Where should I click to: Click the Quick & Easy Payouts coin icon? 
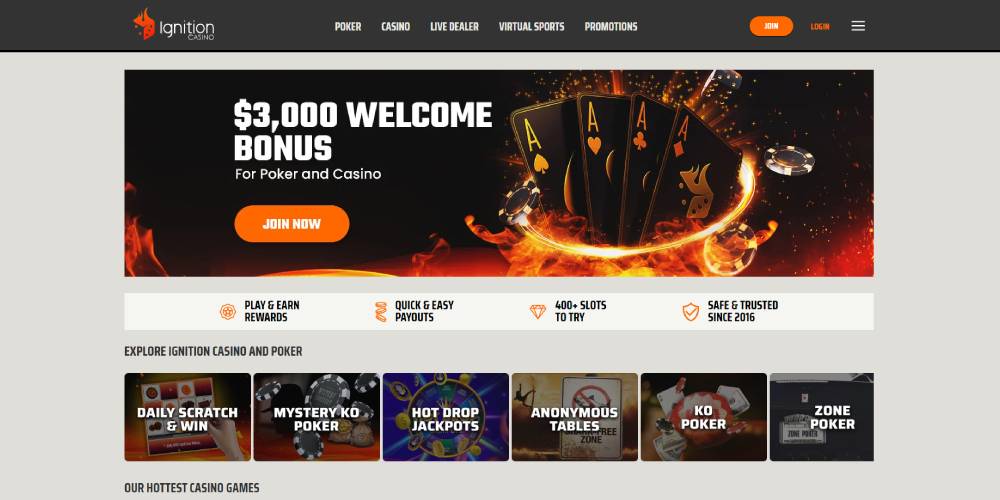pos(381,311)
